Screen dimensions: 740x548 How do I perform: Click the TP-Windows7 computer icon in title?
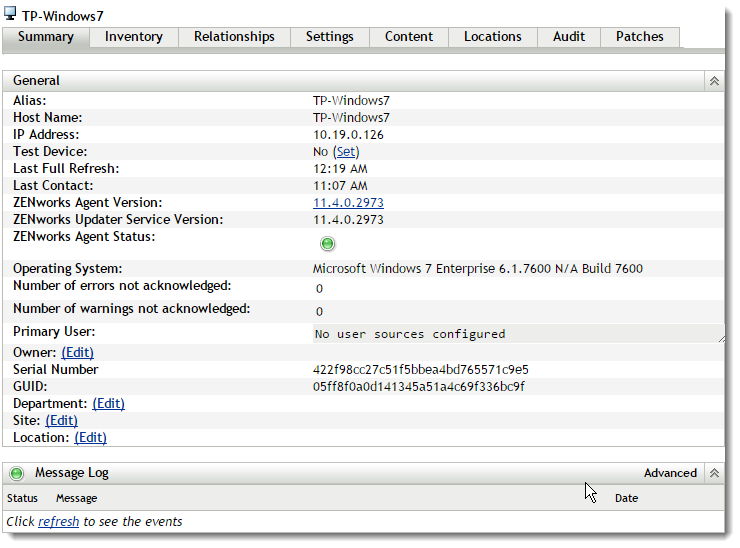[10, 14]
